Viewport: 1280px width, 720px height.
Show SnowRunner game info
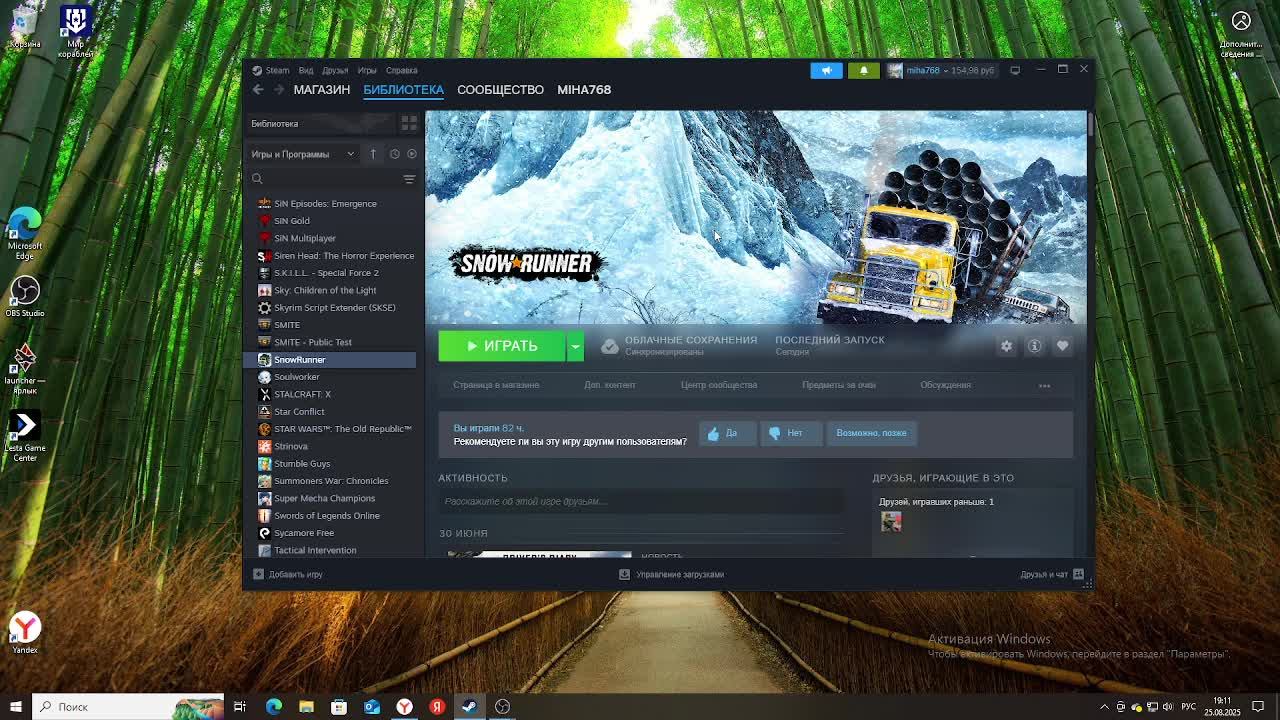point(1034,346)
